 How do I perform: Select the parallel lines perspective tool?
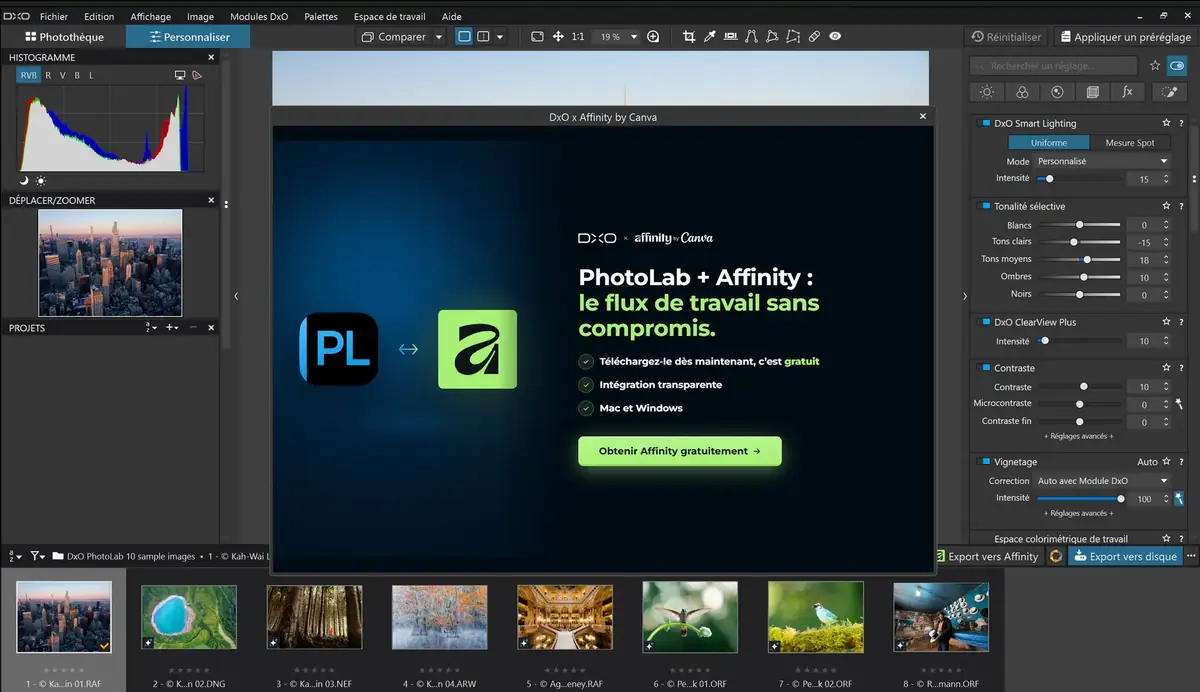point(751,37)
